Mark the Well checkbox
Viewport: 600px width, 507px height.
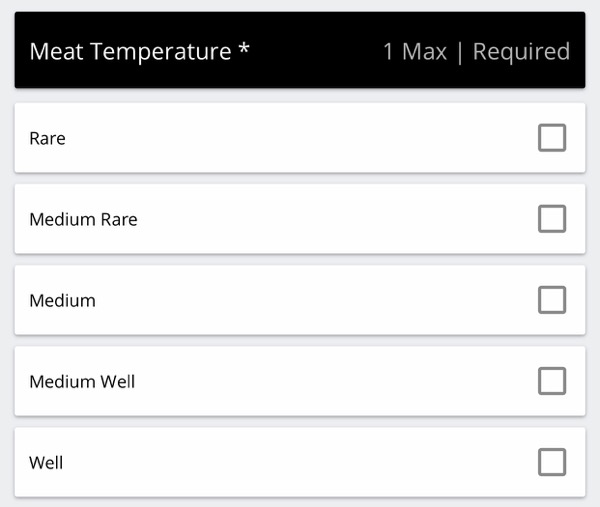tap(552, 462)
